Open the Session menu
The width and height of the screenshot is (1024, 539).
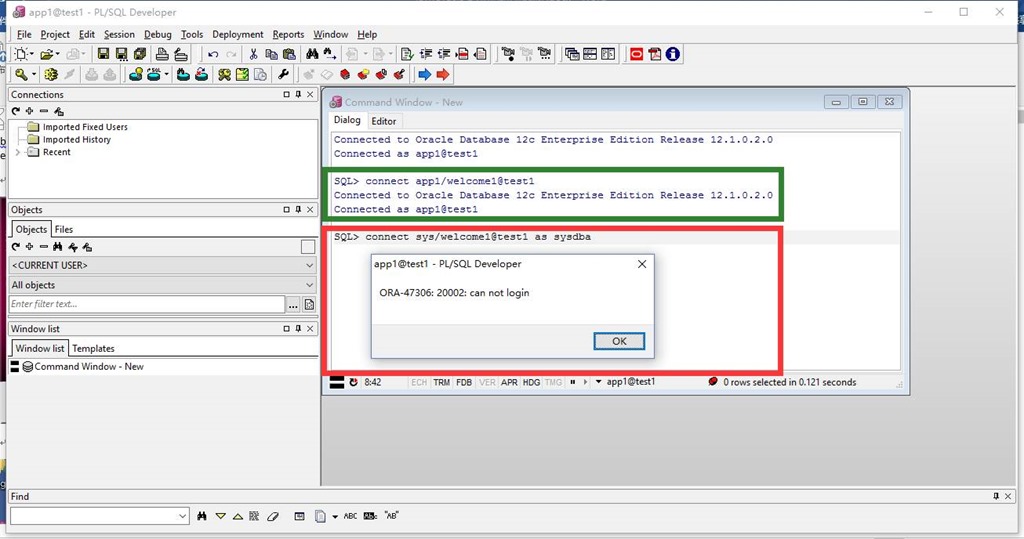[120, 35]
